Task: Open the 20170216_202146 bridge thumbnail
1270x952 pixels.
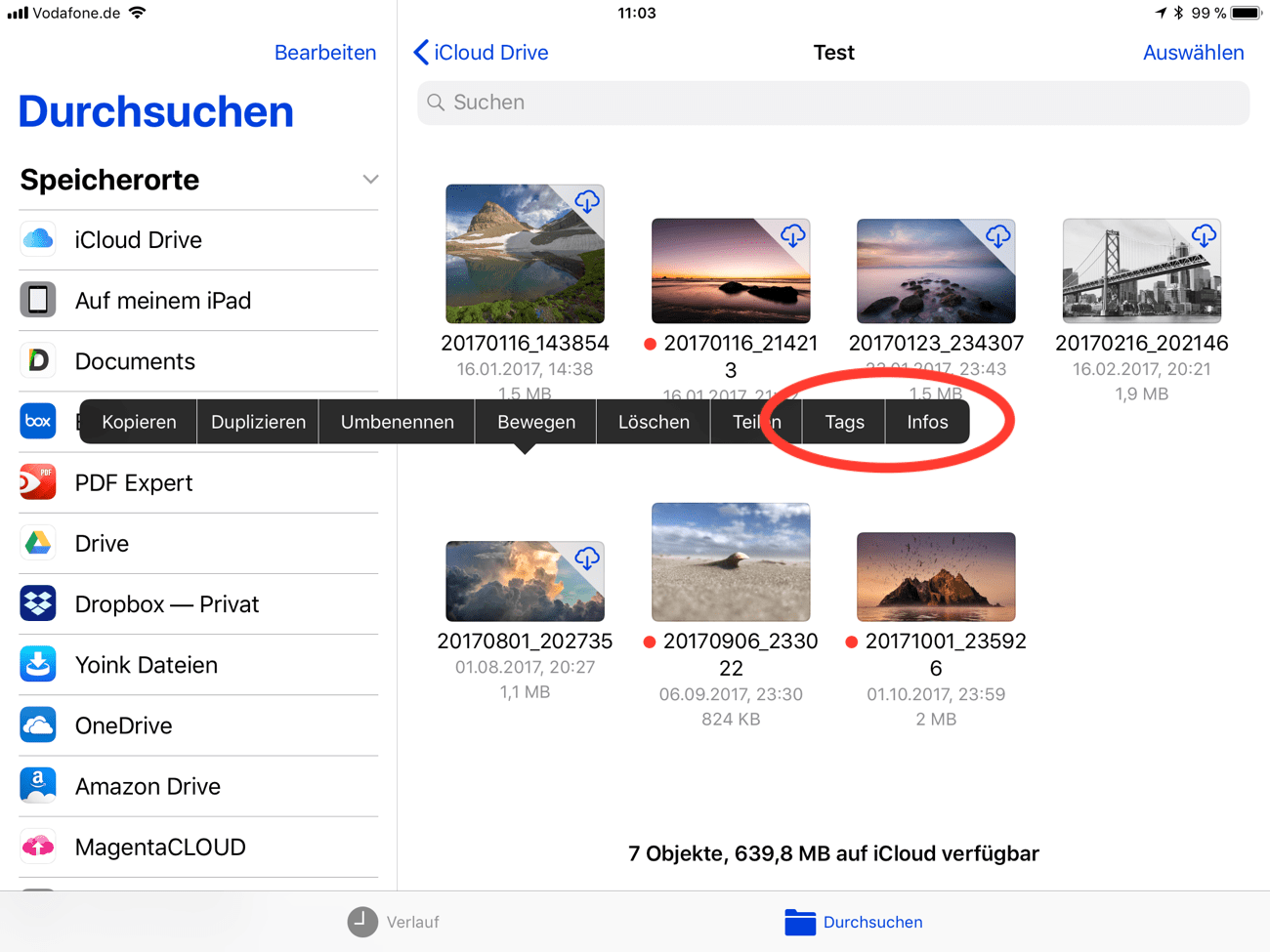Action: (1142, 270)
